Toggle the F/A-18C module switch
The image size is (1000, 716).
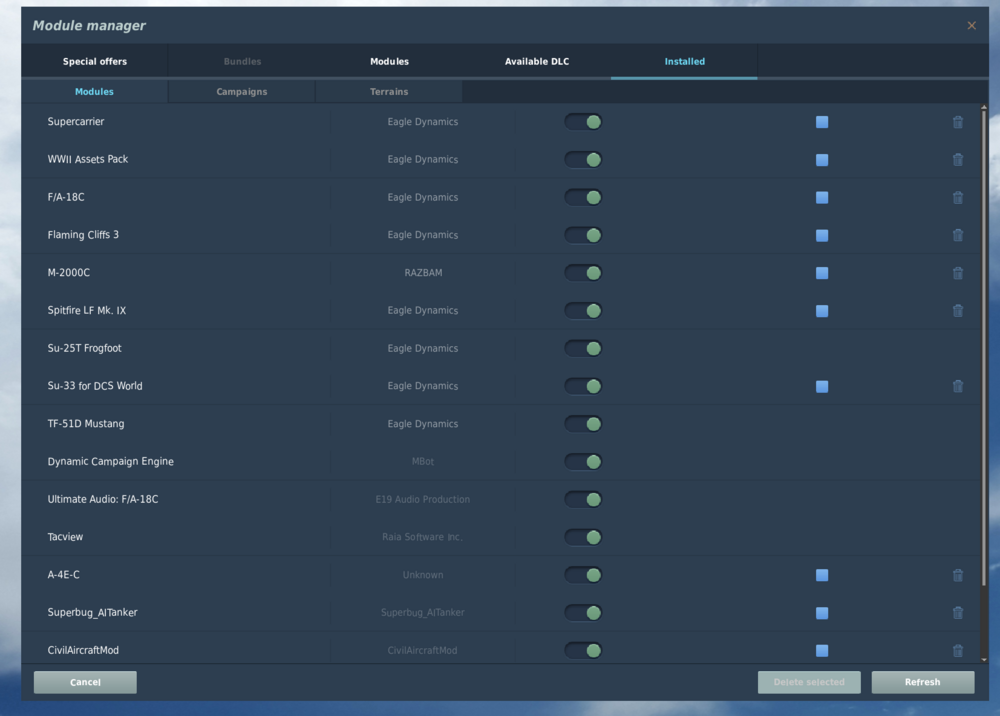click(x=583, y=197)
